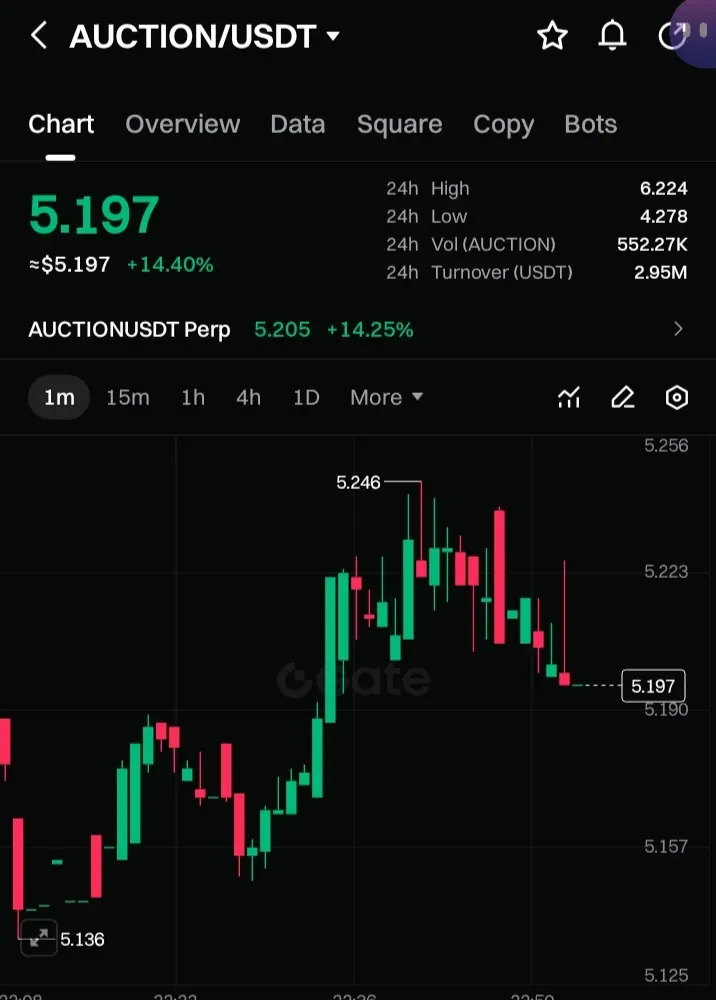Set a price alert using the bell icon
Viewport: 716px width, 1000px height.
coord(612,36)
